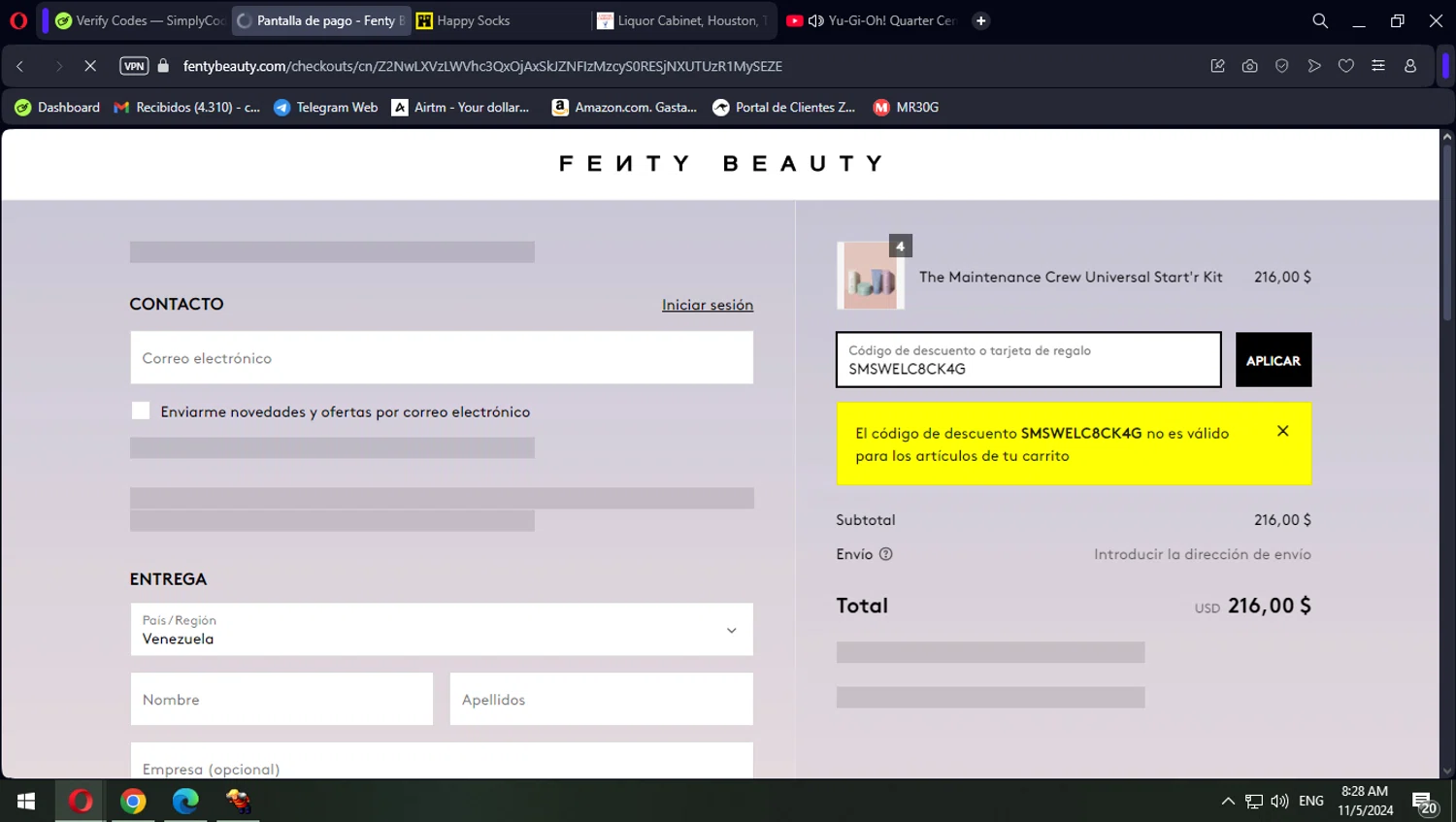Click the Envío help question mark icon

pos(885,554)
